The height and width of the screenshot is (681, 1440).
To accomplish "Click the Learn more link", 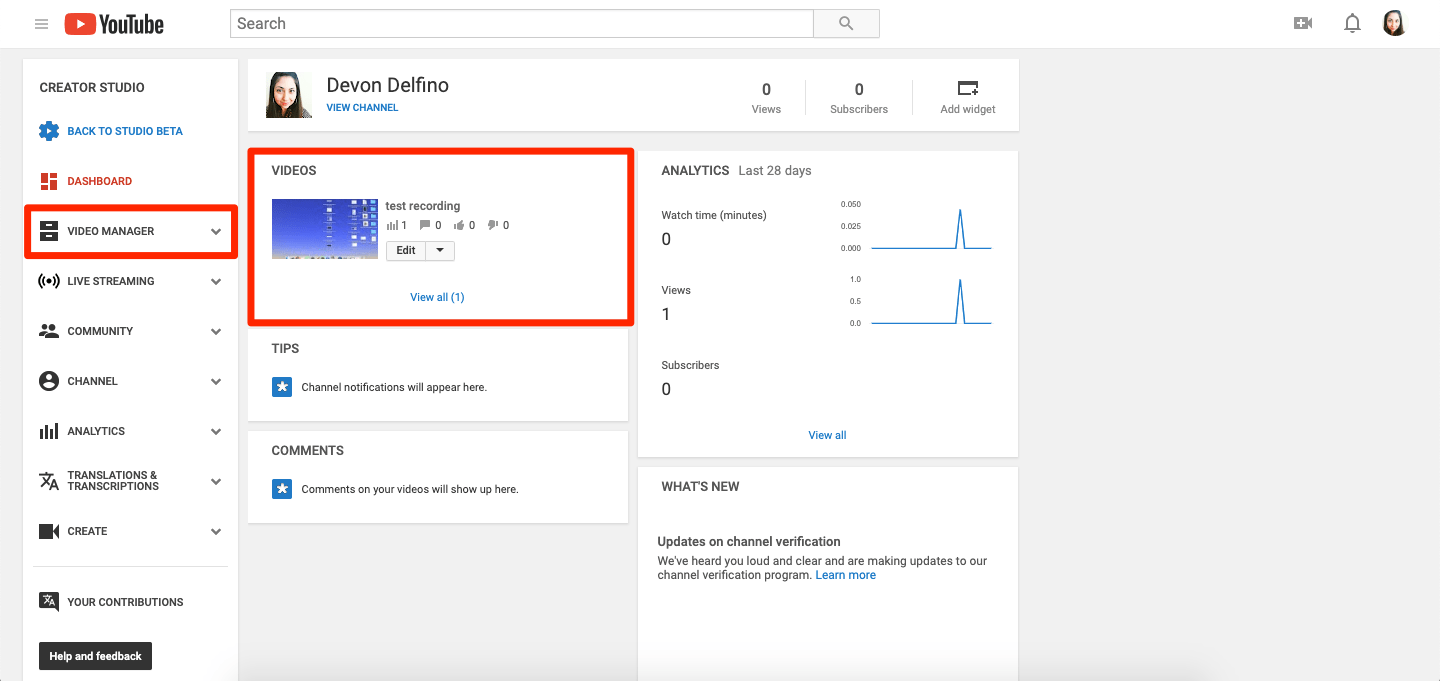I will point(845,575).
